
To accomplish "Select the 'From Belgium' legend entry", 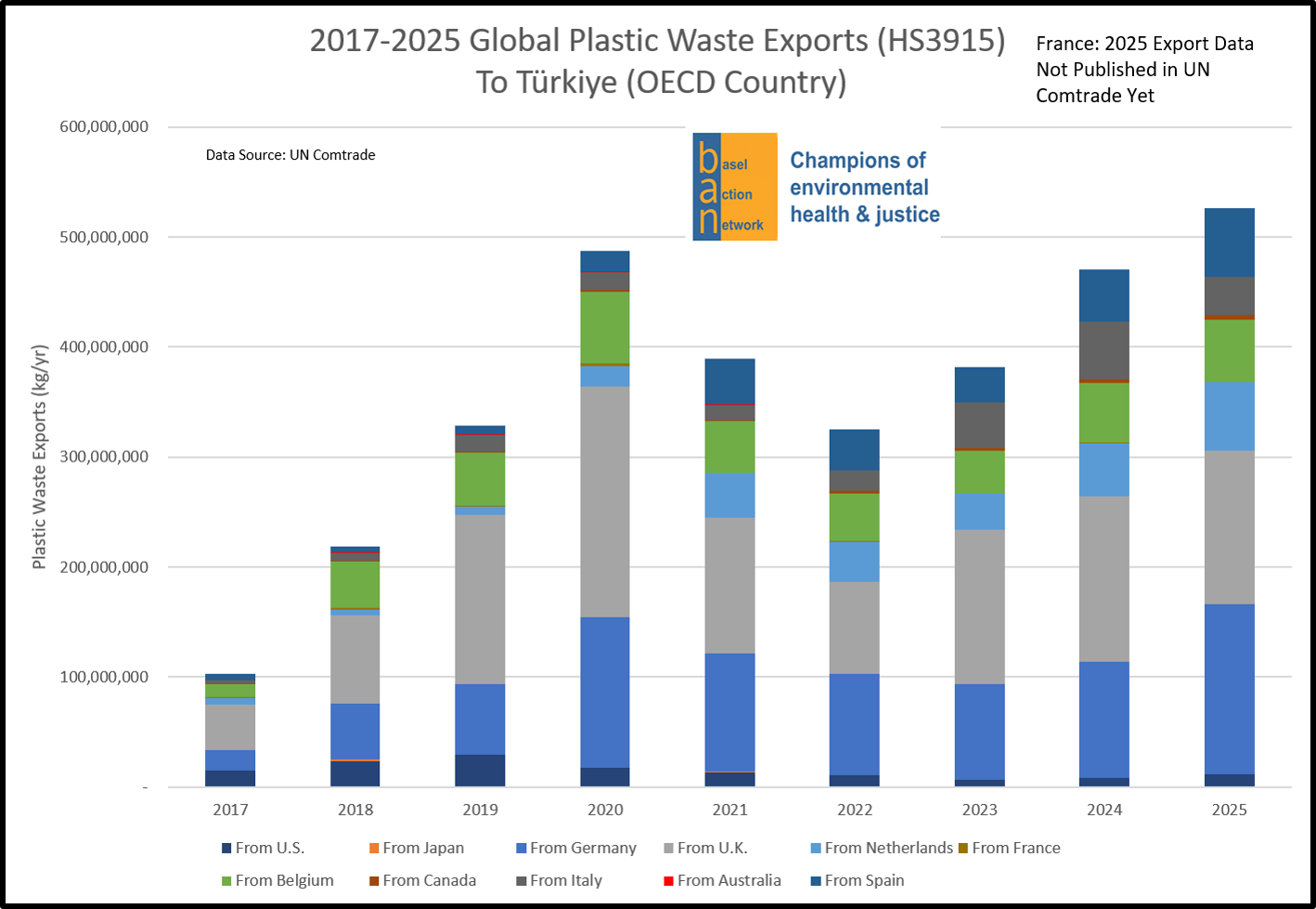I will point(277,881).
